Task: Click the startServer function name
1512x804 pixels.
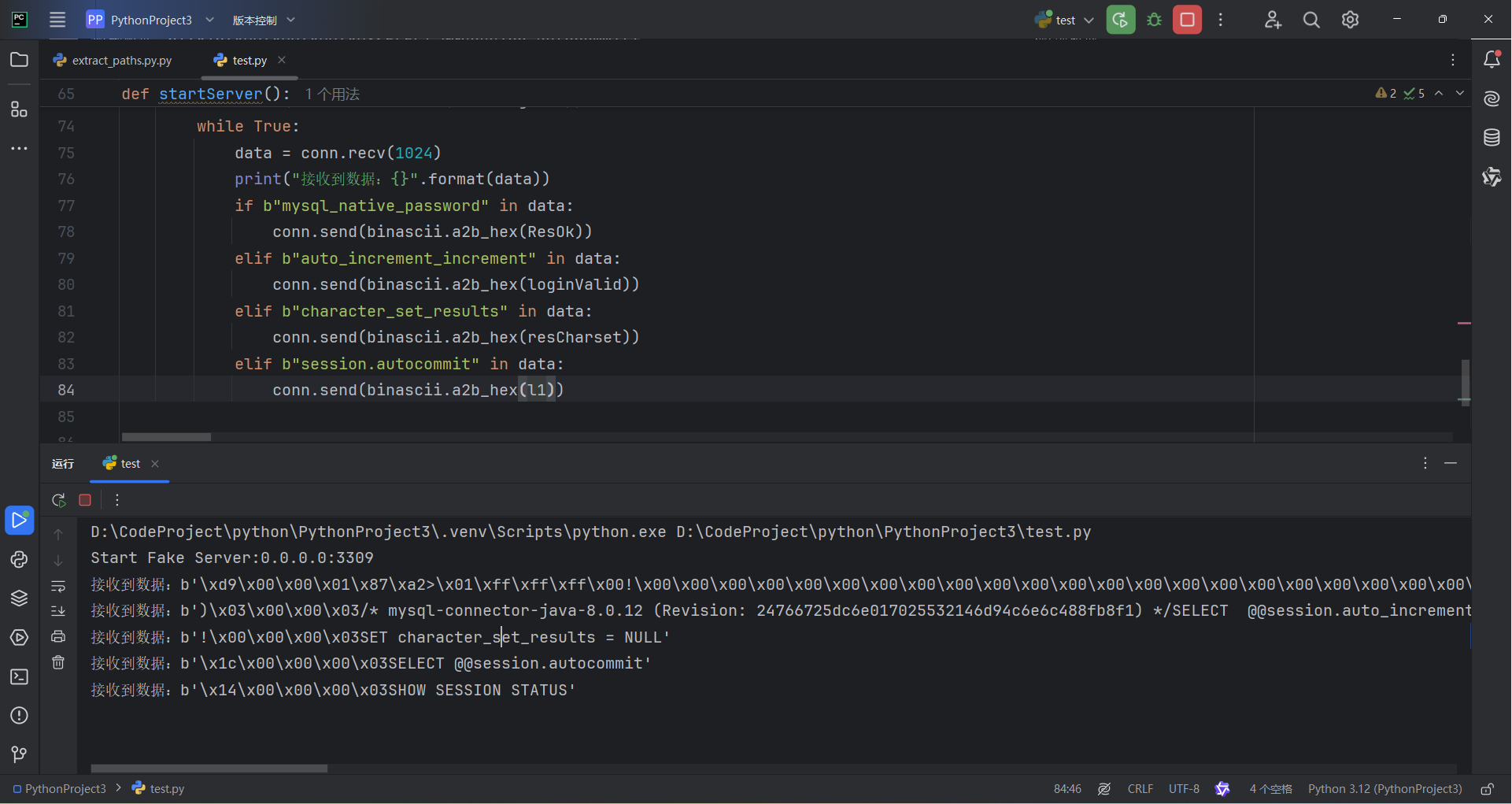Action: click(210, 94)
